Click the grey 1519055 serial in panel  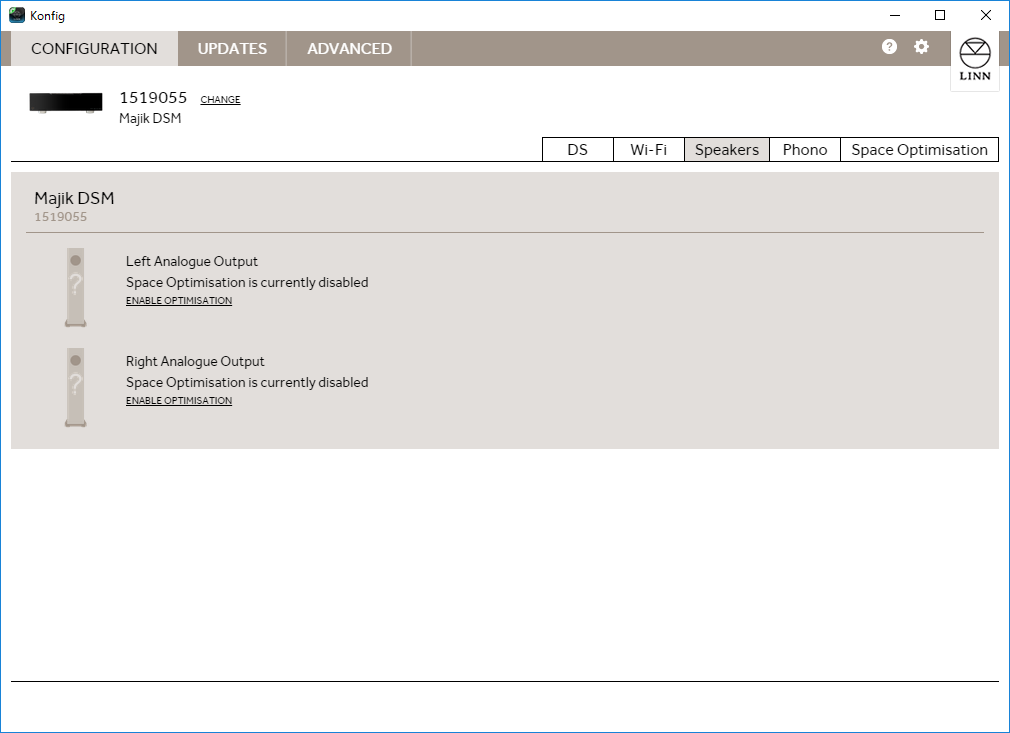click(61, 217)
